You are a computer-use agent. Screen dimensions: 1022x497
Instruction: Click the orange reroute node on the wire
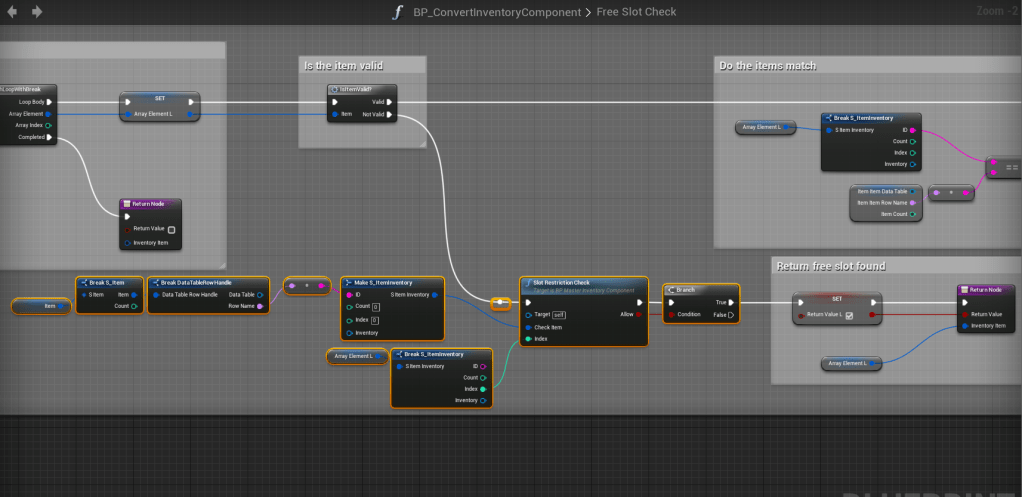(x=502, y=302)
